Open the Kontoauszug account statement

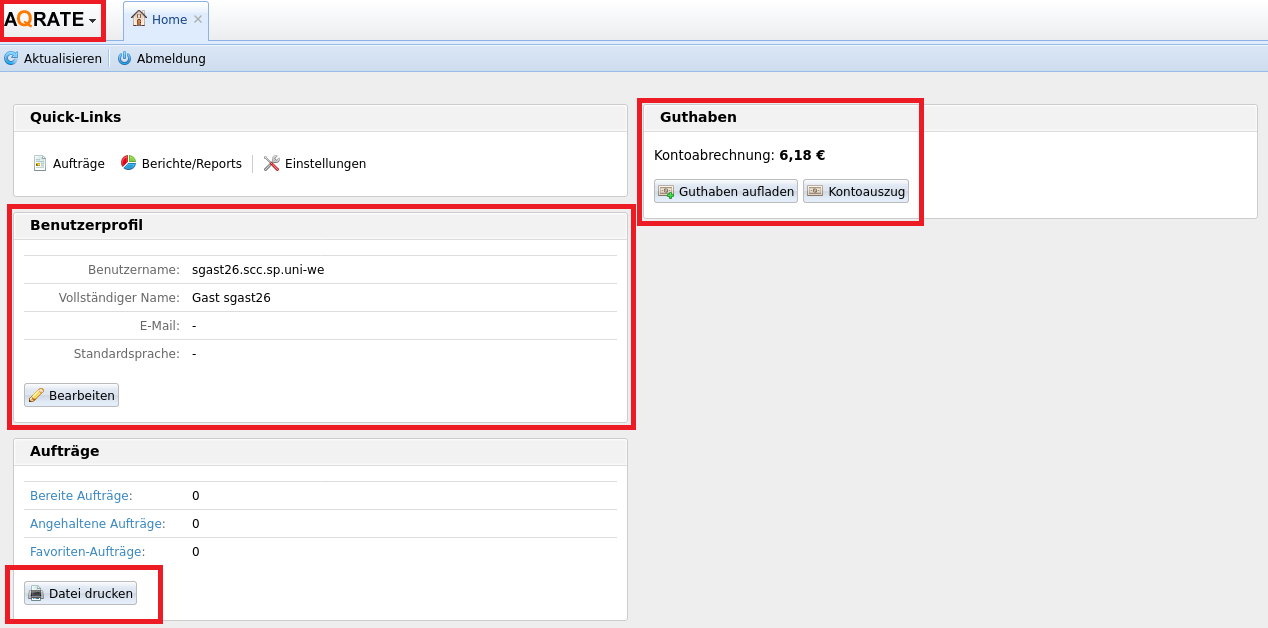point(856,191)
